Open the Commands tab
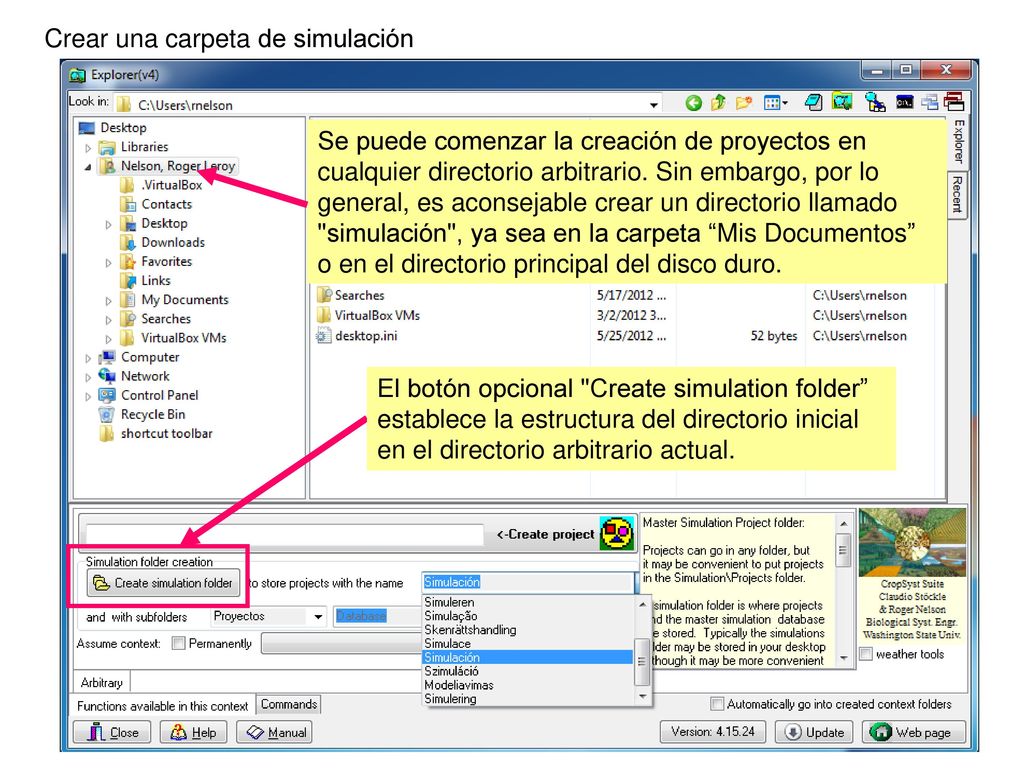The width and height of the screenshot is (1024, 768). [289, 704]
